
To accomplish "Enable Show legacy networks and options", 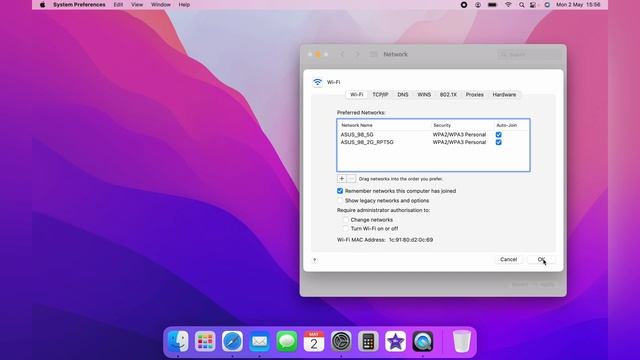I will coord(340,201).
